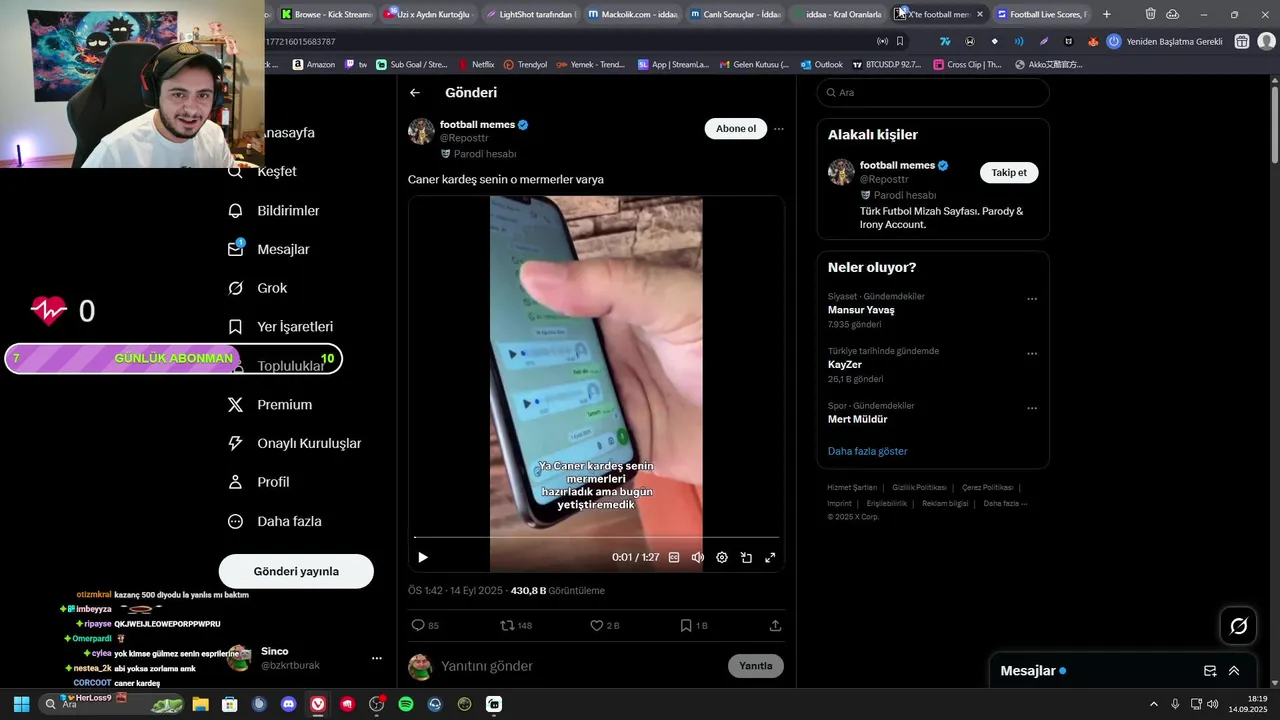Share the post via share icon

pos(775,625)
